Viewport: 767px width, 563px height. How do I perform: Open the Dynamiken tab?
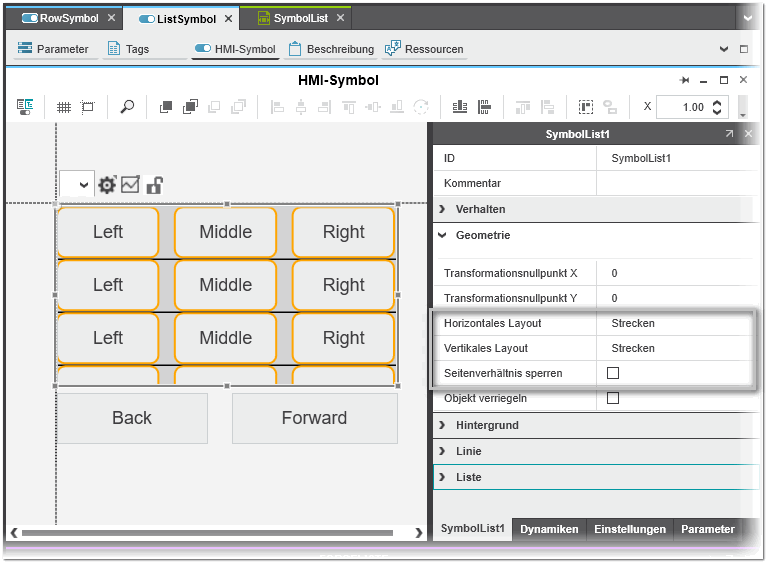(549, 529)
